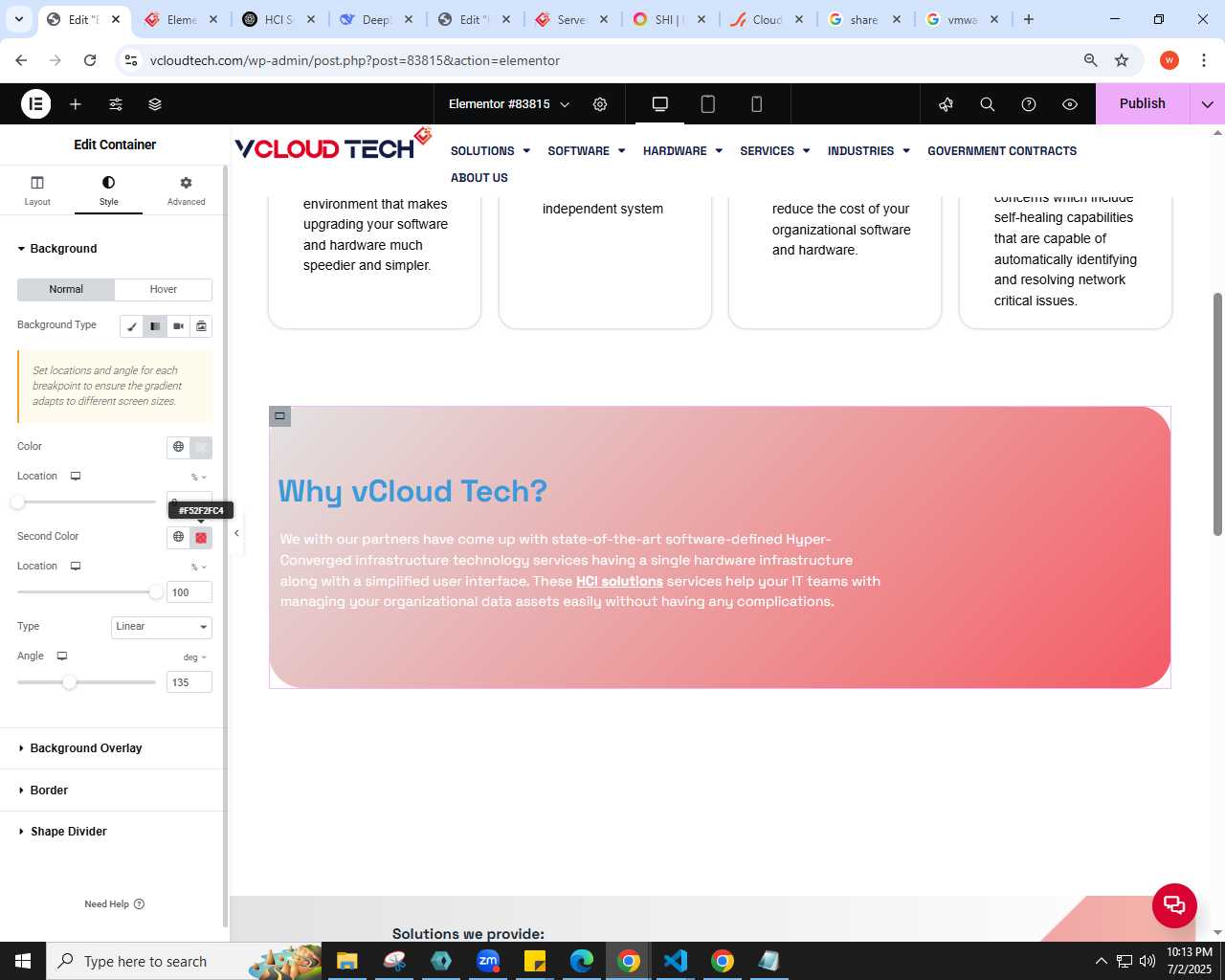
Task: Open Site Settings sliders icon
Action: pos(116,104)
